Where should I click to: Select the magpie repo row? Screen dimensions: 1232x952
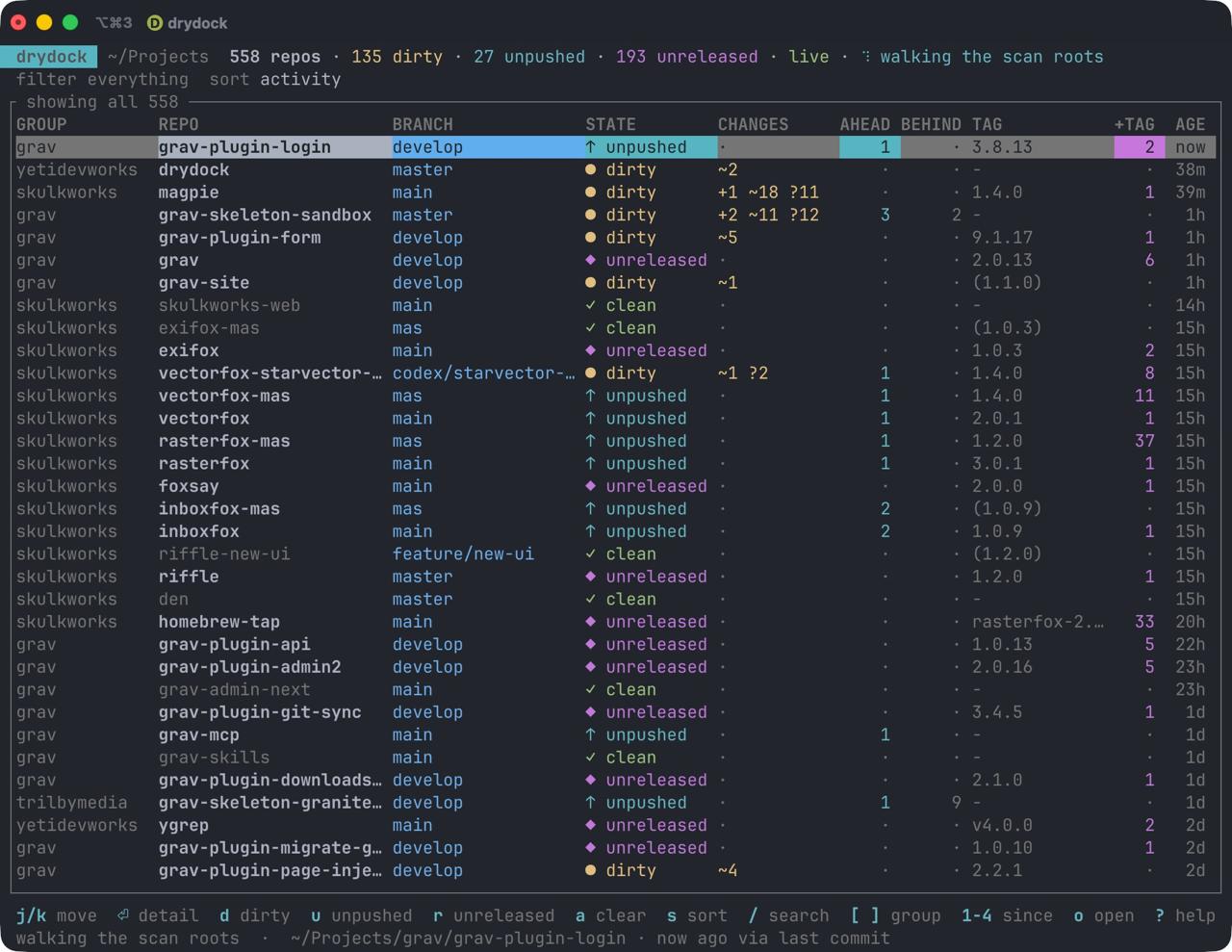tap(616, 193)
